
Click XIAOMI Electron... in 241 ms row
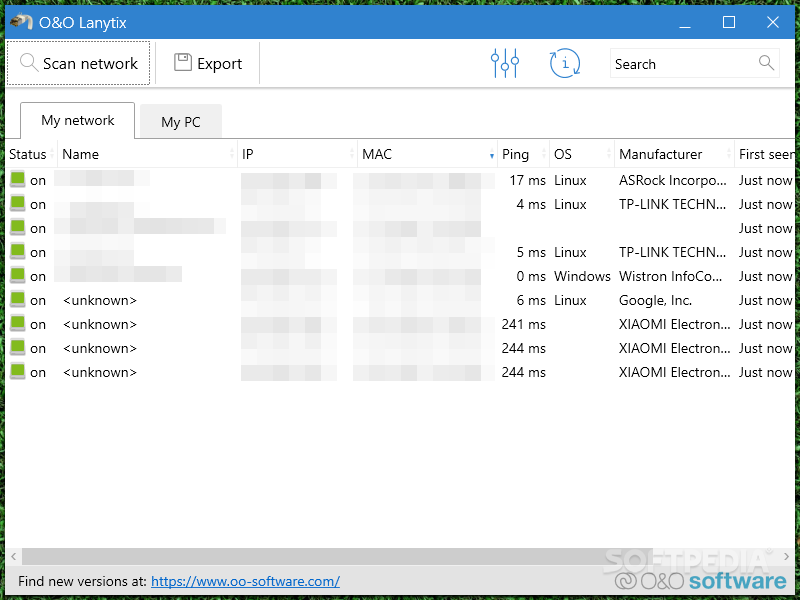674,324
